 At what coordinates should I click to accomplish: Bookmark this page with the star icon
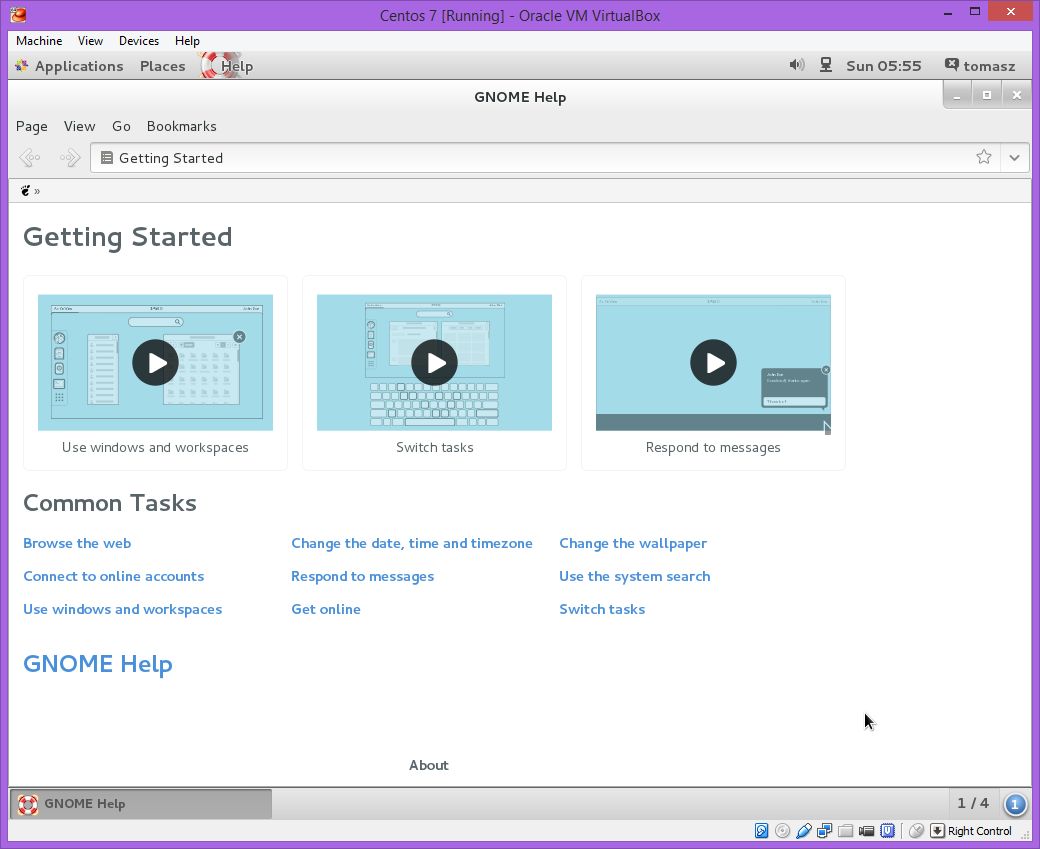pyautogui.click(x=984, y=157)
